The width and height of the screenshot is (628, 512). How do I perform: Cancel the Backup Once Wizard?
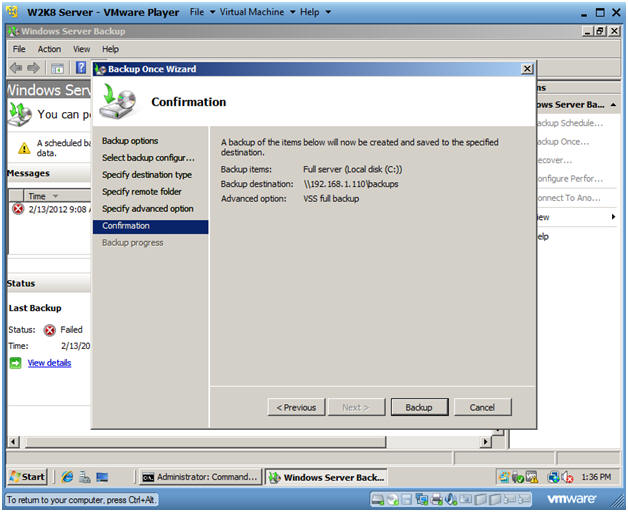tap(482, 407)
